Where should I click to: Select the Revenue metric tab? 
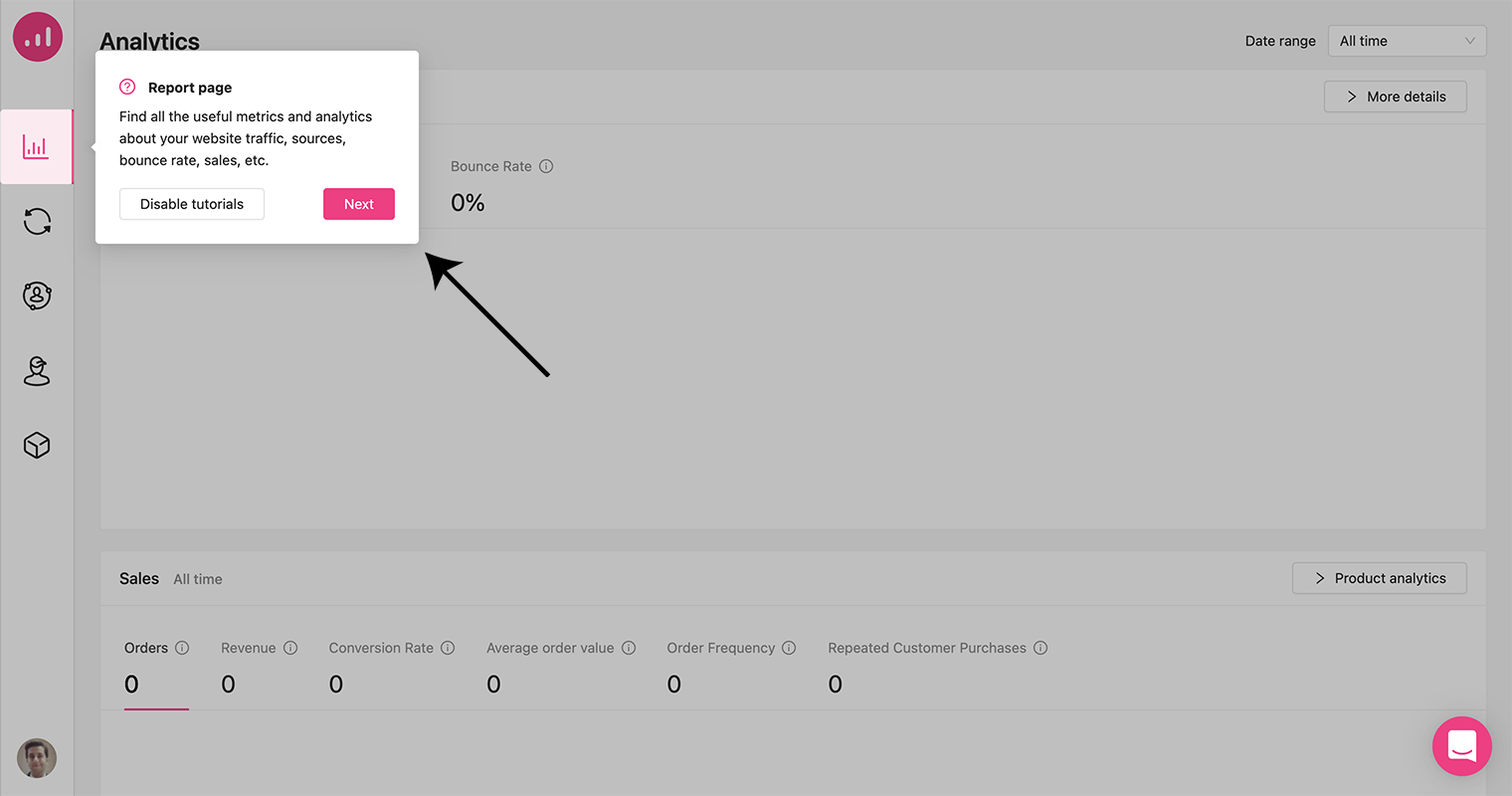[259, 668]
